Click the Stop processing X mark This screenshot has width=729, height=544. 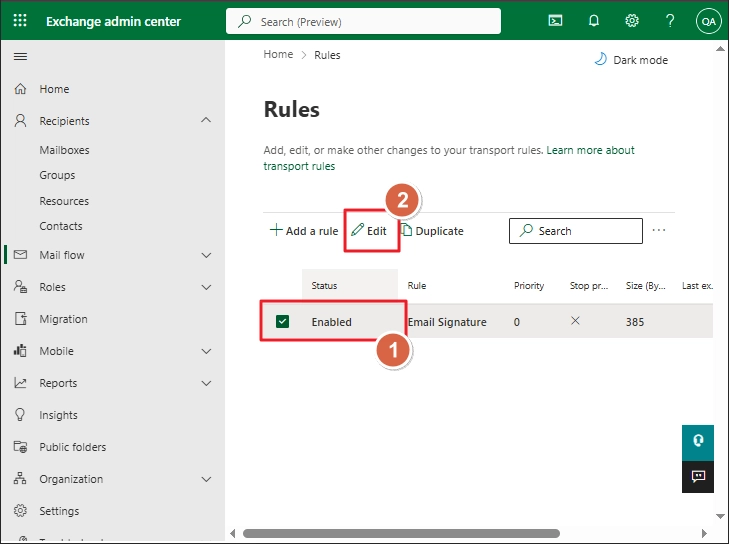point(575,321)
